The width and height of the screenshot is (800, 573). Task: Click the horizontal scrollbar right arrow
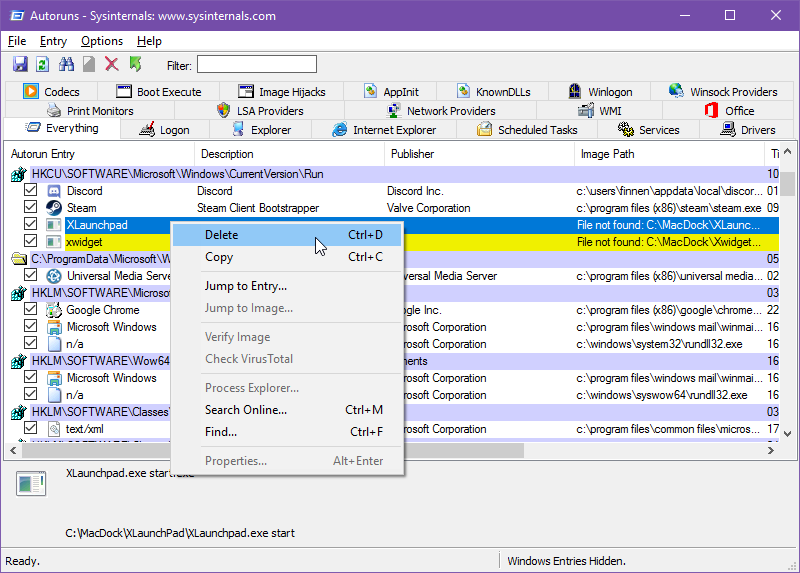click(x=771, y=451)
